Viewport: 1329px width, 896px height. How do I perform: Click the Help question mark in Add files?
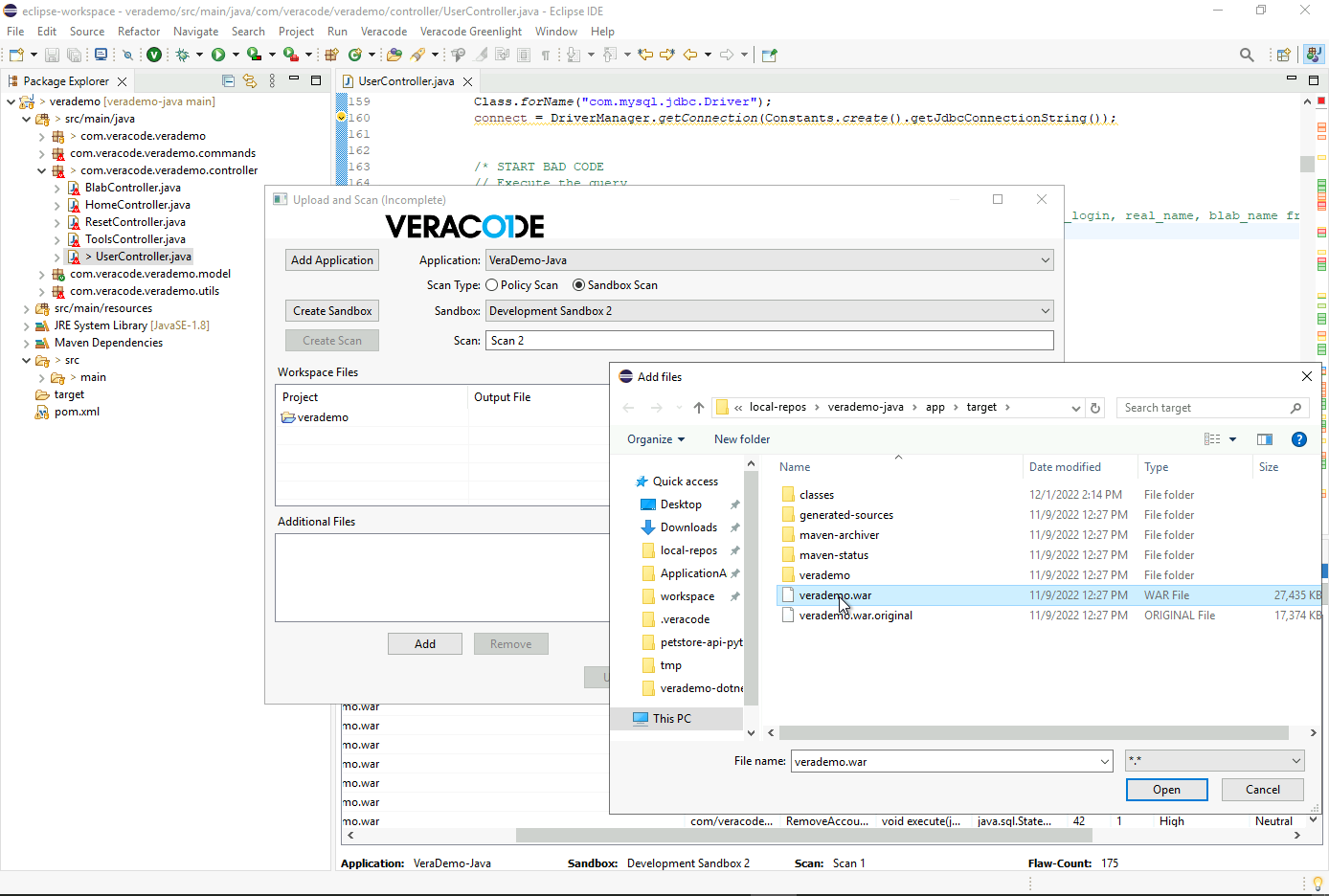coord(1299,439)
